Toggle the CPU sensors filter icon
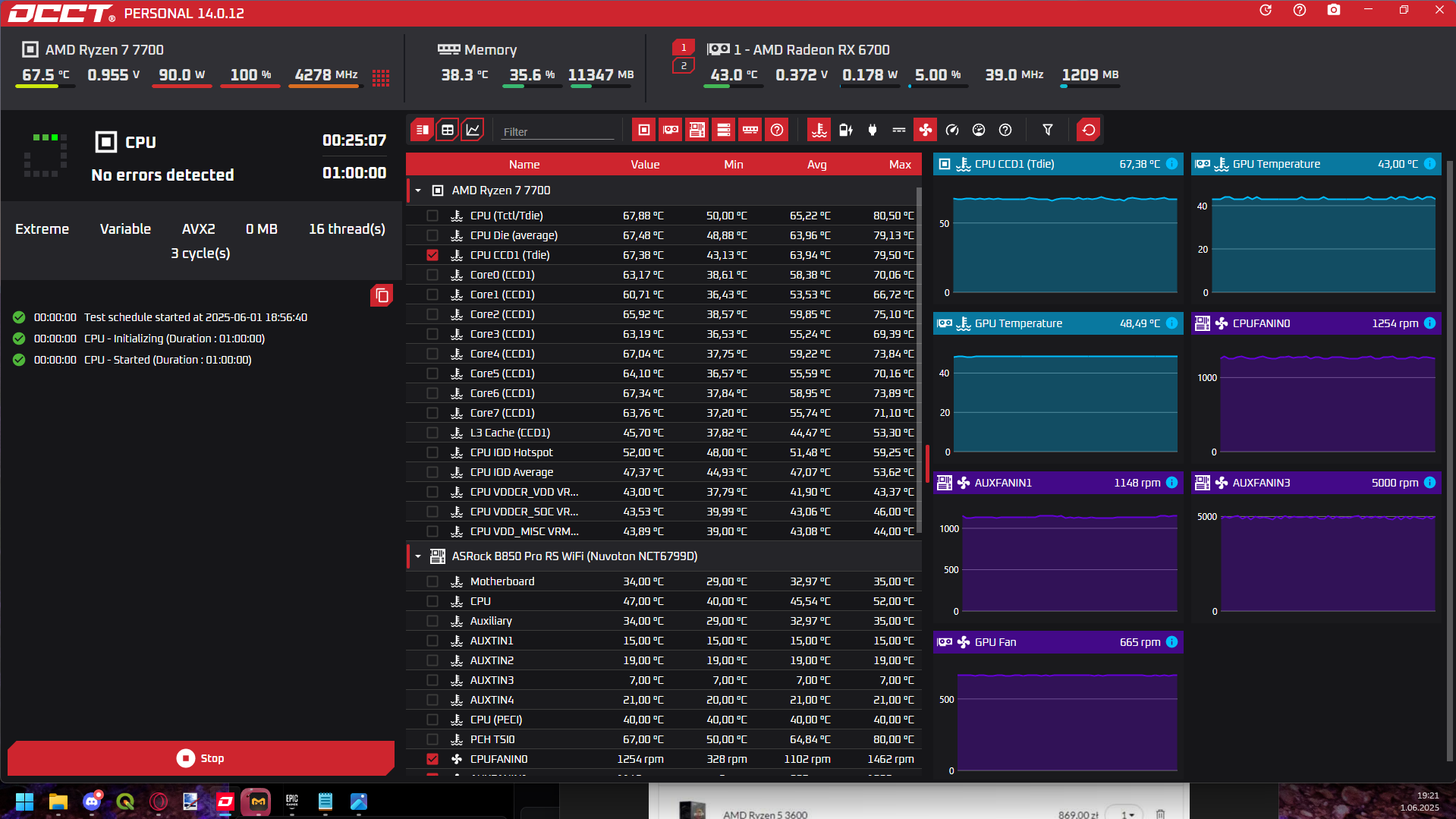 point(644,130)
